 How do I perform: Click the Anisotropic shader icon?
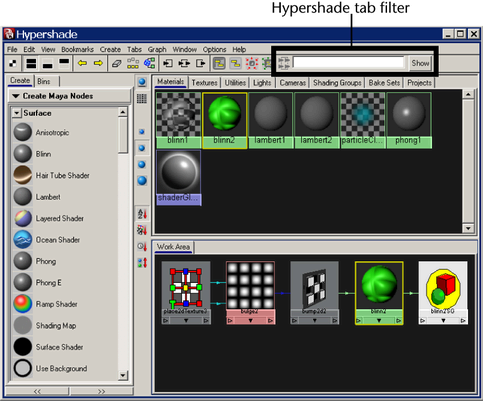(23, 132)
